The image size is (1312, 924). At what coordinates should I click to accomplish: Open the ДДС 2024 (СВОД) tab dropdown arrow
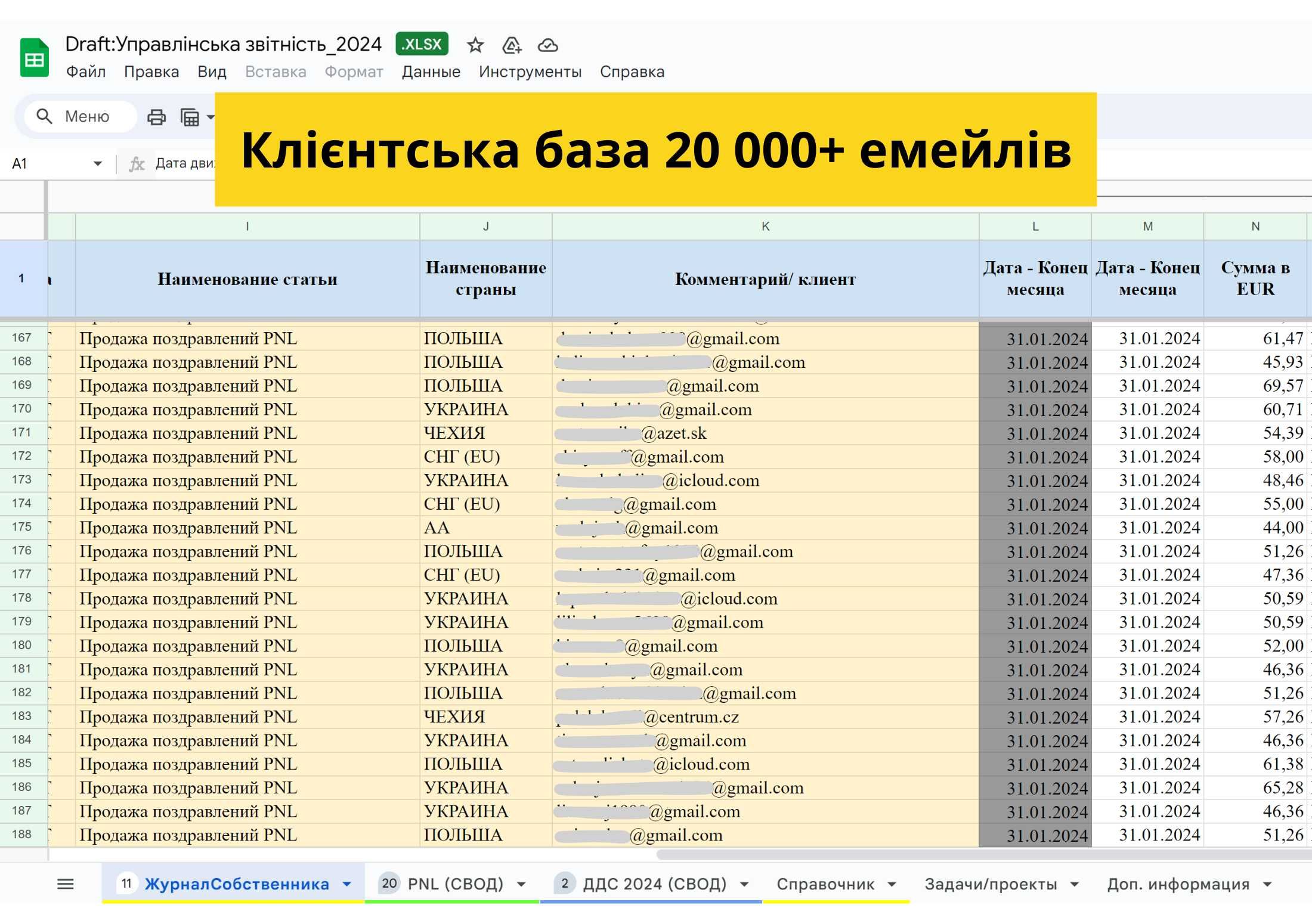coord(744,885)
